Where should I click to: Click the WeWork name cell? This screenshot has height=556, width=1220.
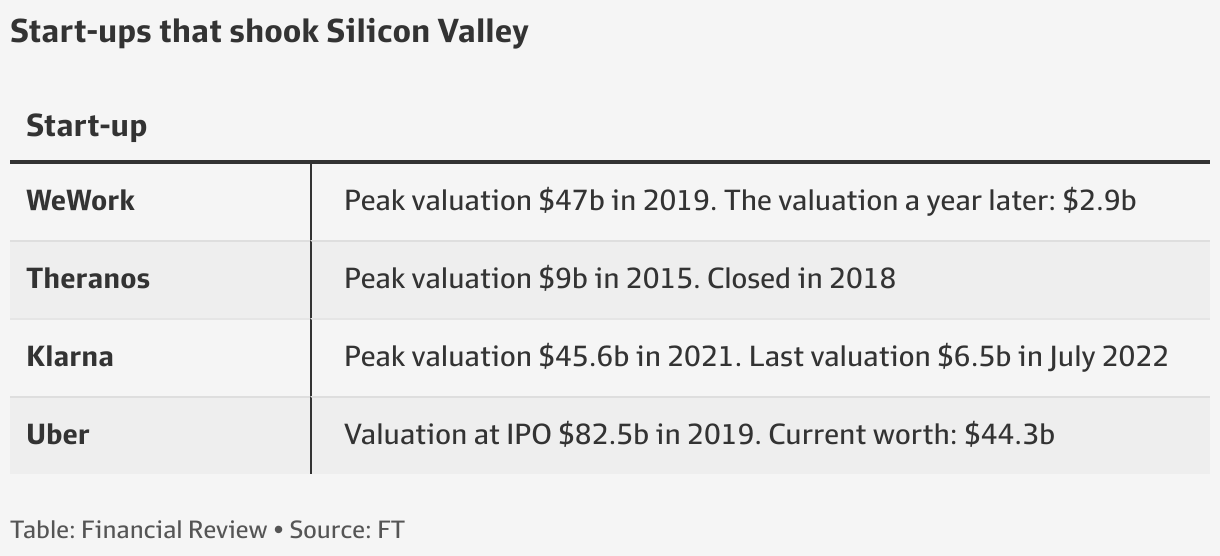click(x=80, y=200)
